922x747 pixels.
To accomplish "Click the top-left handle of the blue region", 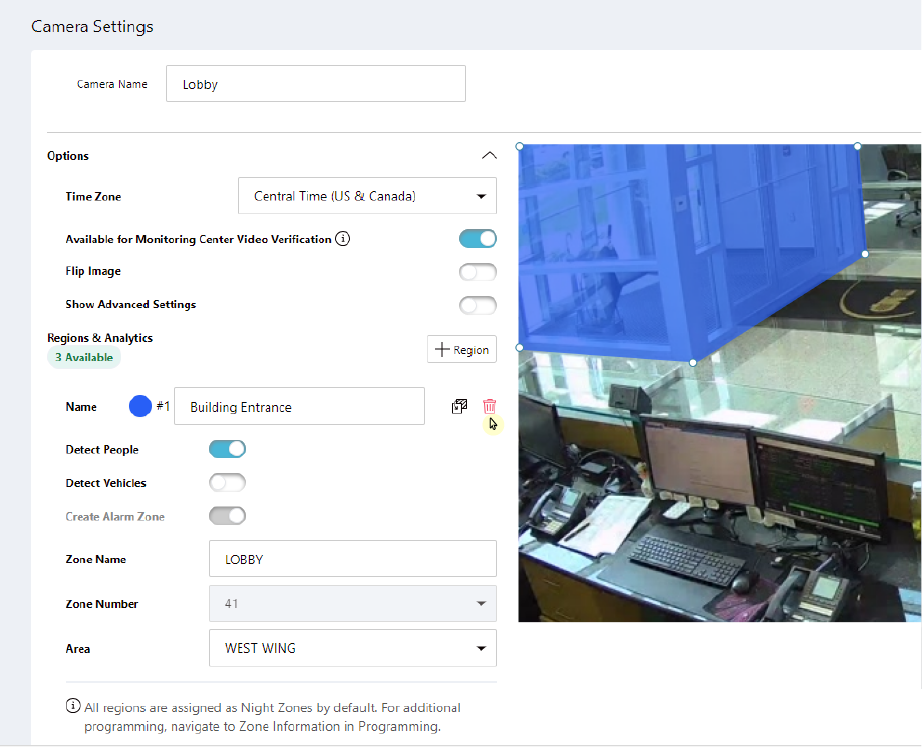I will coord(520,146).
